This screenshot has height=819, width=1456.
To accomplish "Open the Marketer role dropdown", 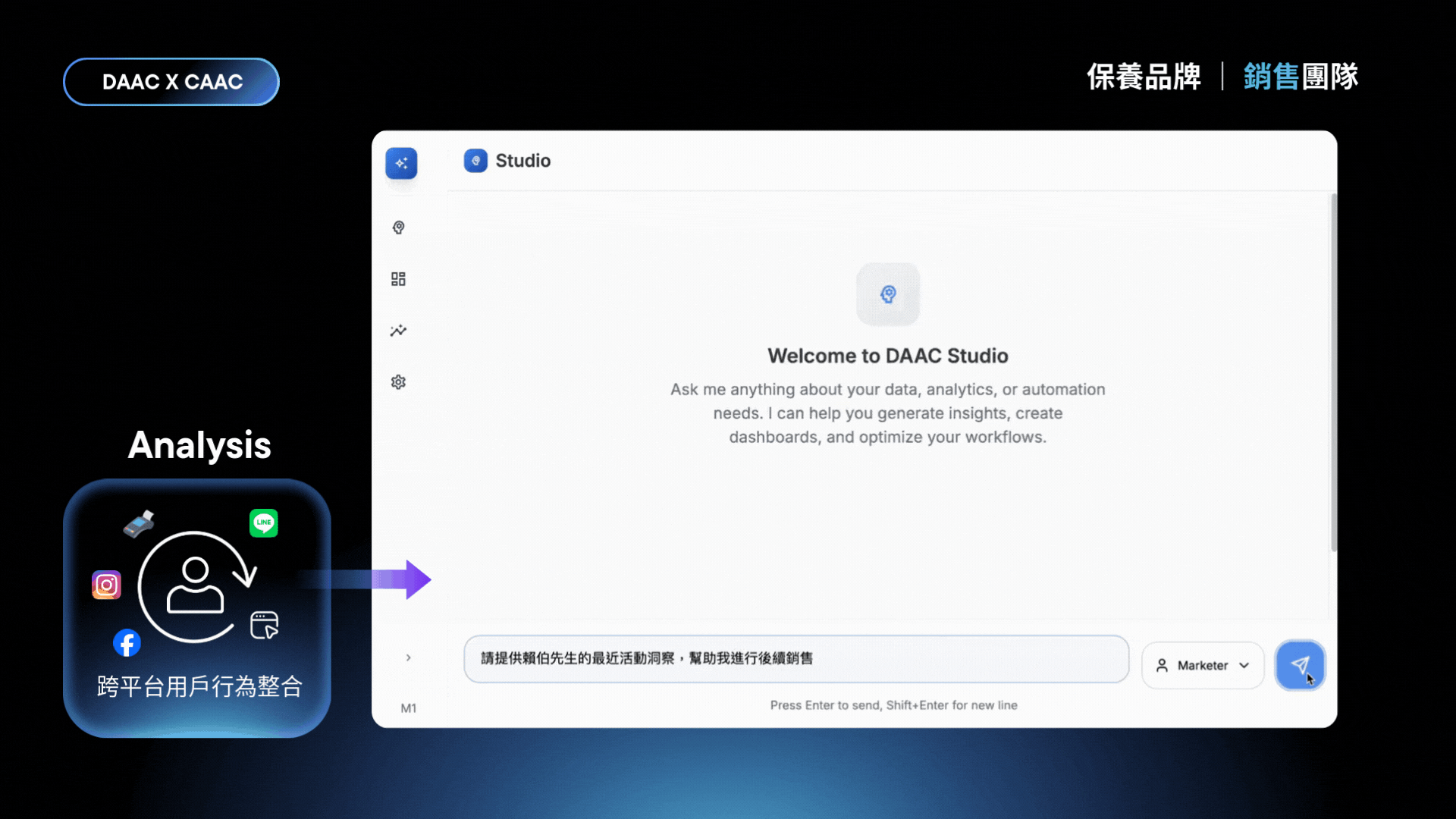I will (x=1202, y=665).
